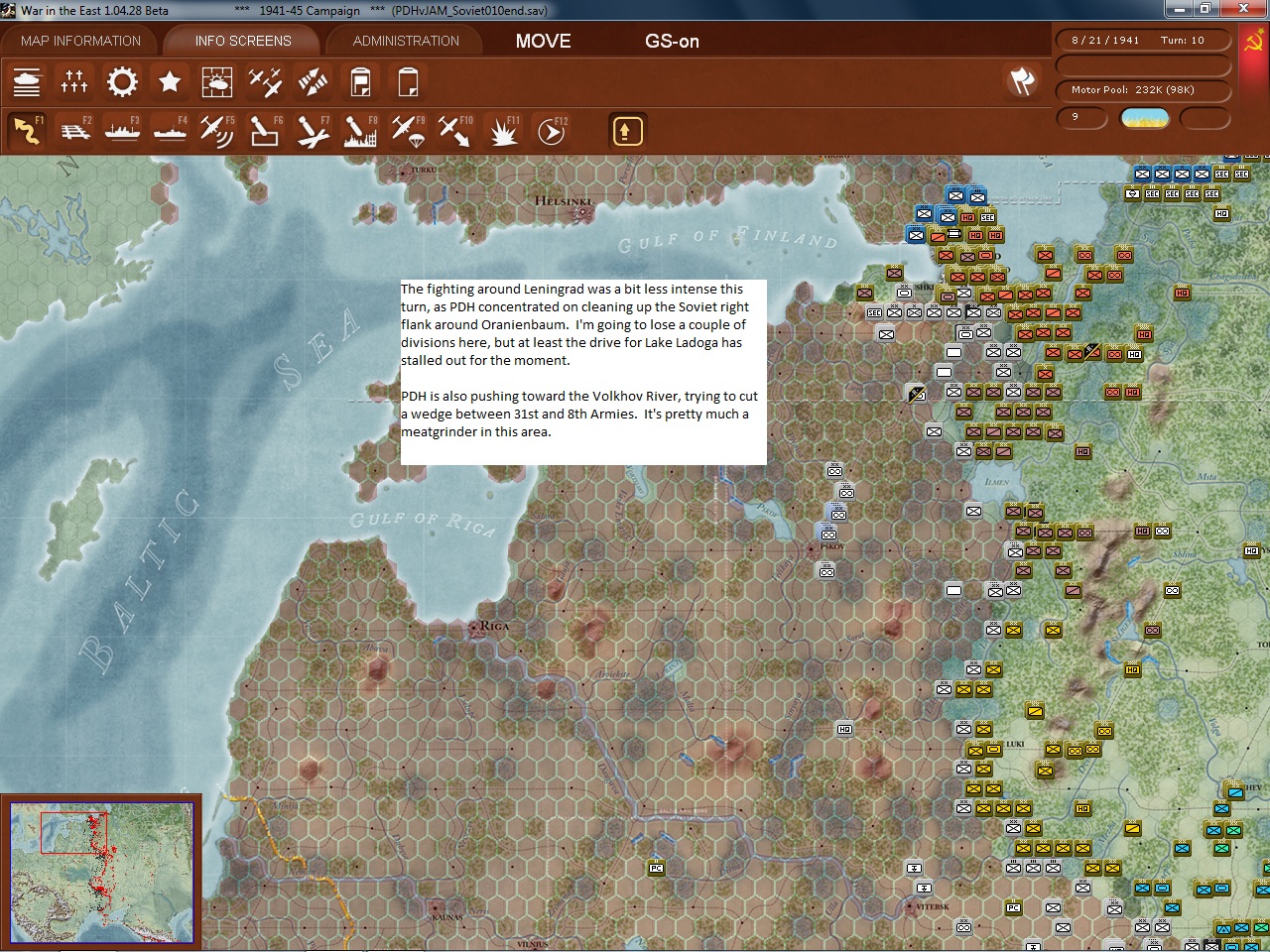The width and height of the screenshot is (1270, 952).
Task: Click the MOVE mode label
Action: (543, 41)
